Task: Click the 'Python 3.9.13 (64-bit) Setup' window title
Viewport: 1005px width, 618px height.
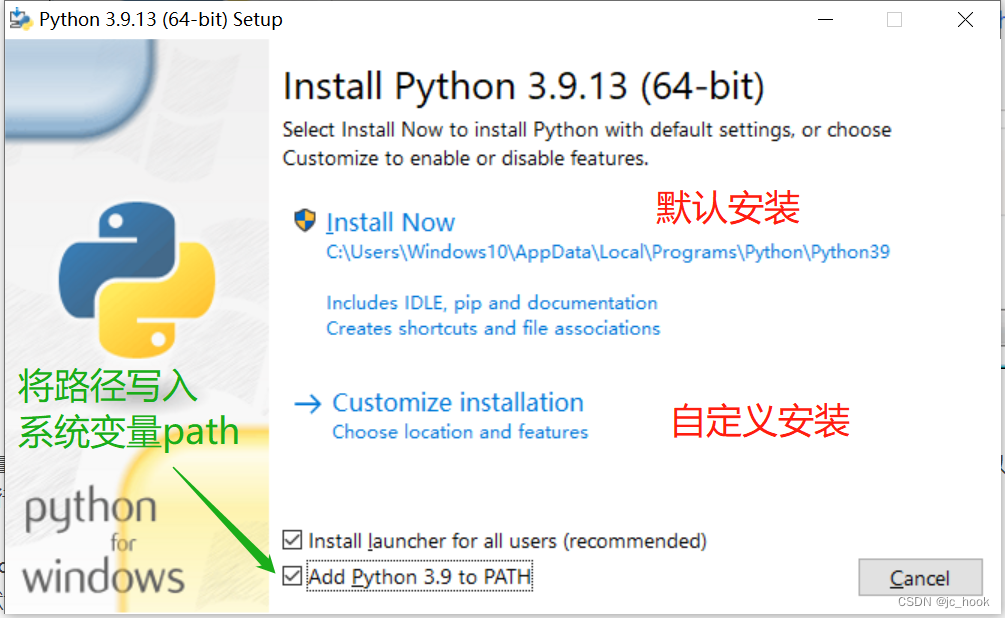Action: (161, 19)
